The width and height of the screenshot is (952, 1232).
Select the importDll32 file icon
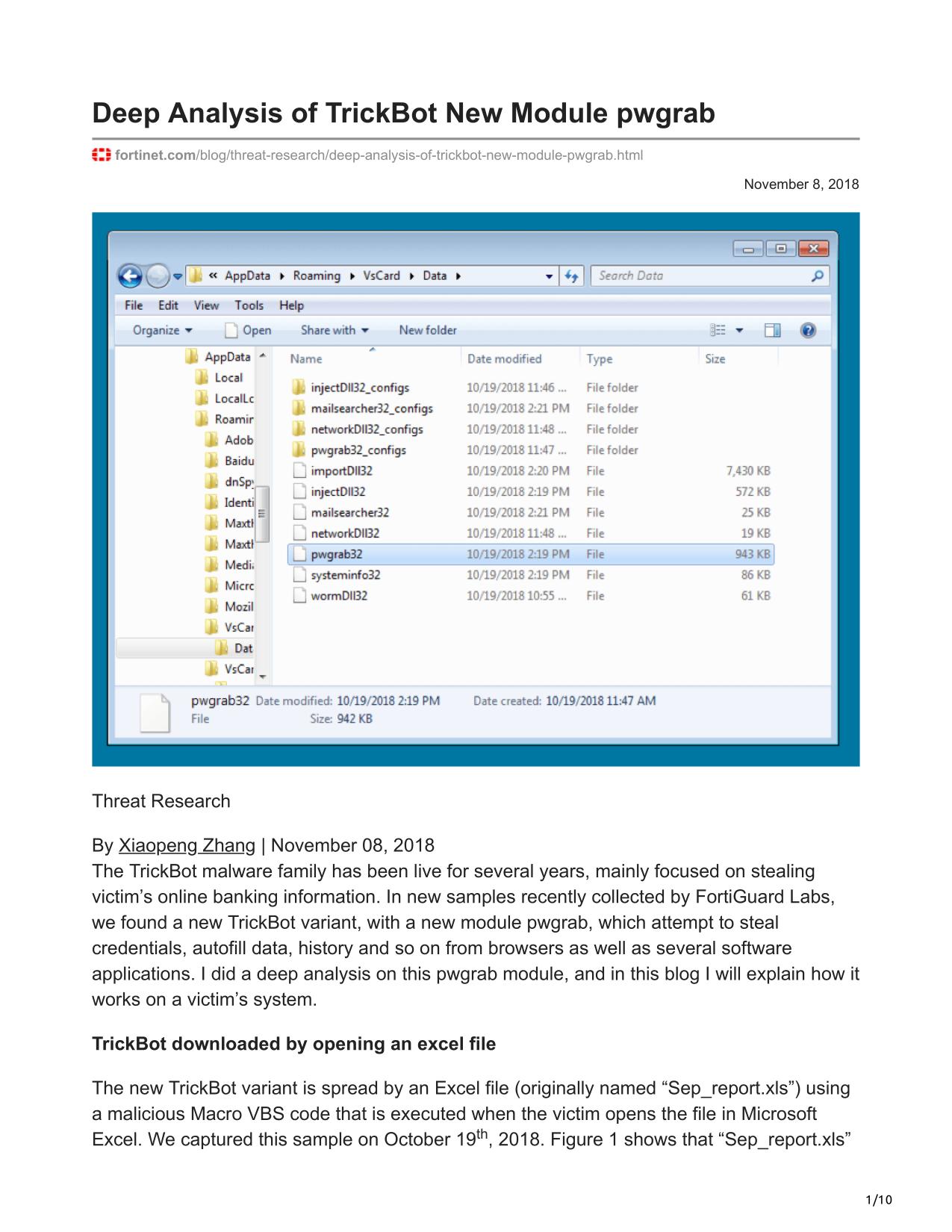tap(299, 470)
